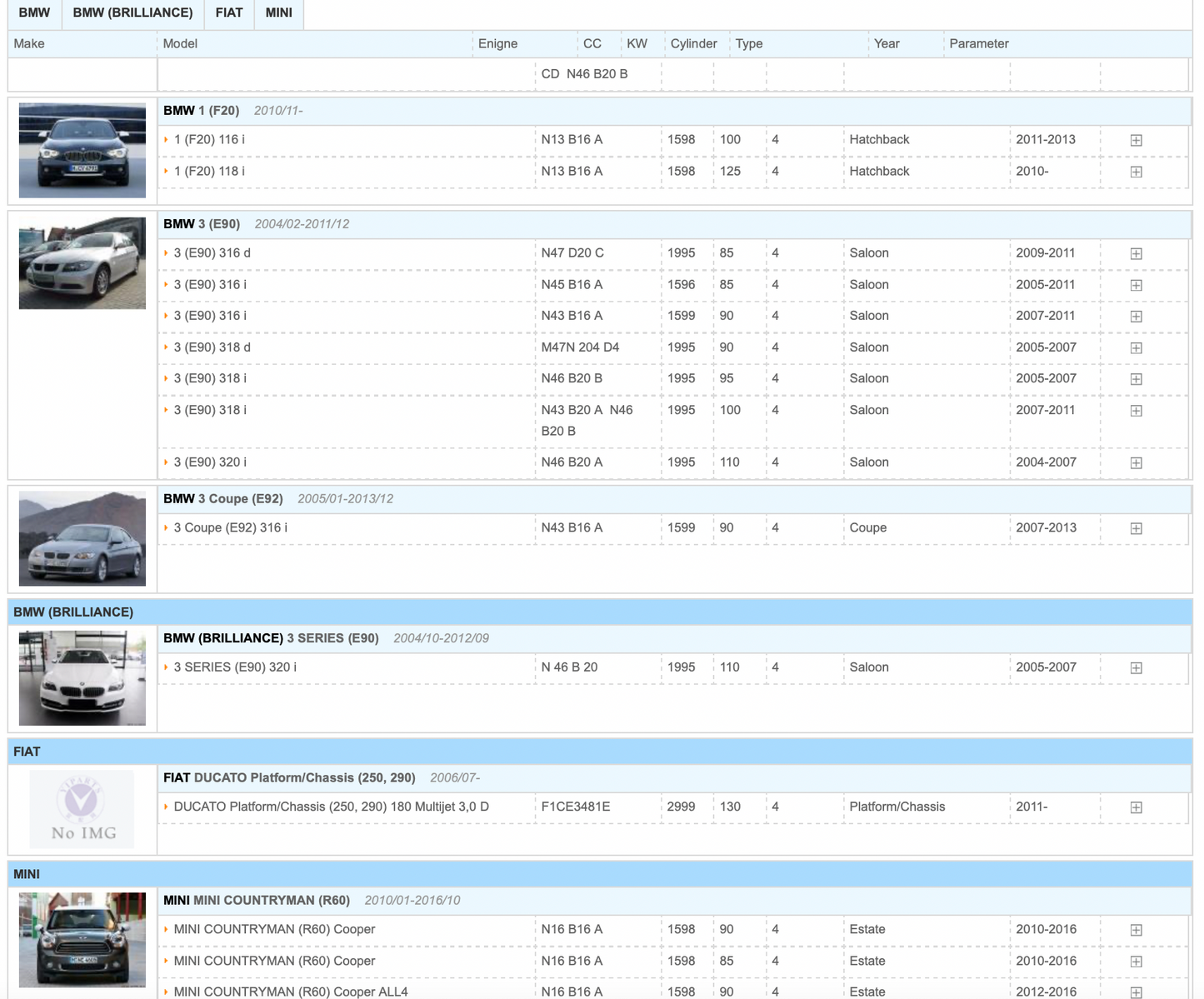Screen dimensions: 1204x999
Task: Click the Model column header
Action: [x=180, y=43]
